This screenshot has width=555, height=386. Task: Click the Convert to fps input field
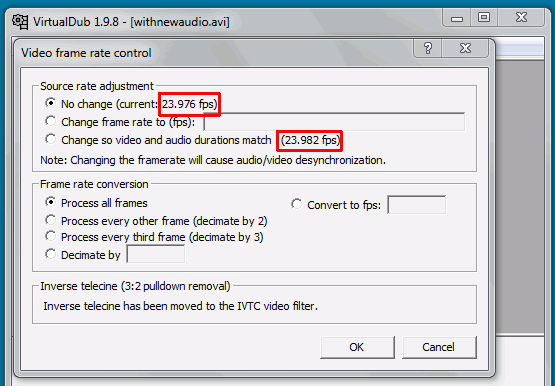417,204
